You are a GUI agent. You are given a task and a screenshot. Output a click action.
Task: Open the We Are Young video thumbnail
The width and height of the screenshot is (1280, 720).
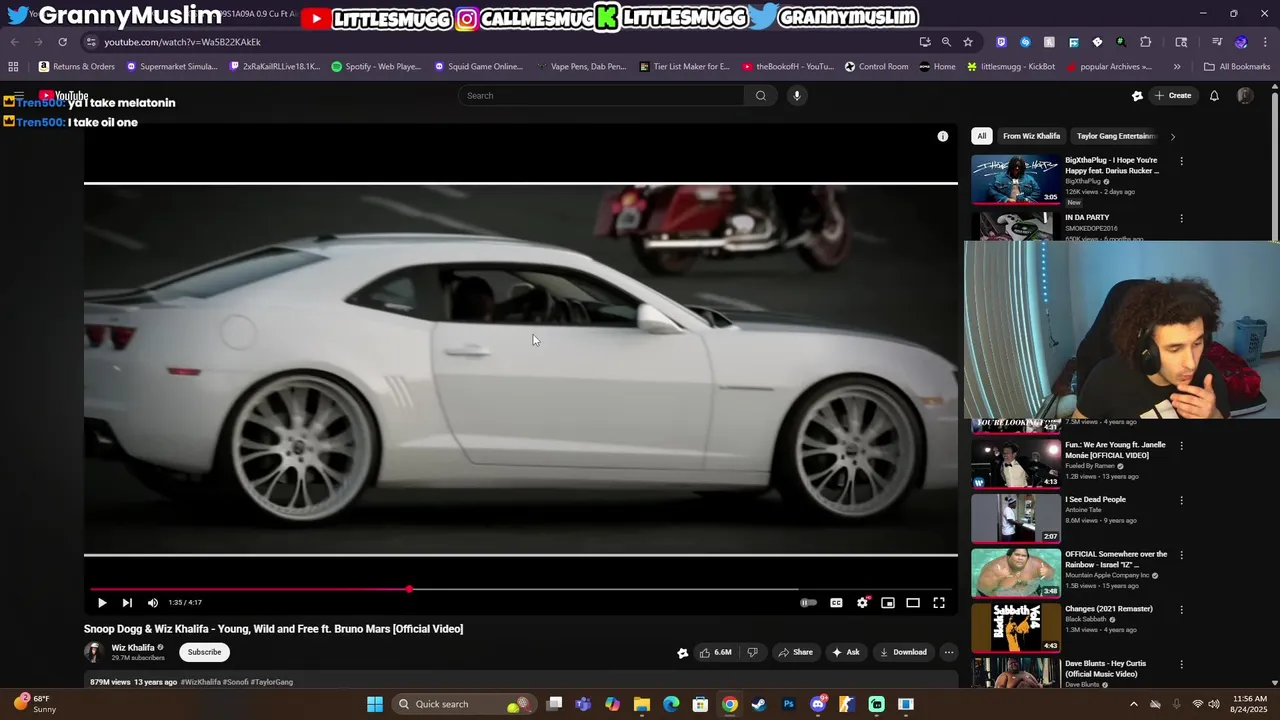[x=1016, y=464]
